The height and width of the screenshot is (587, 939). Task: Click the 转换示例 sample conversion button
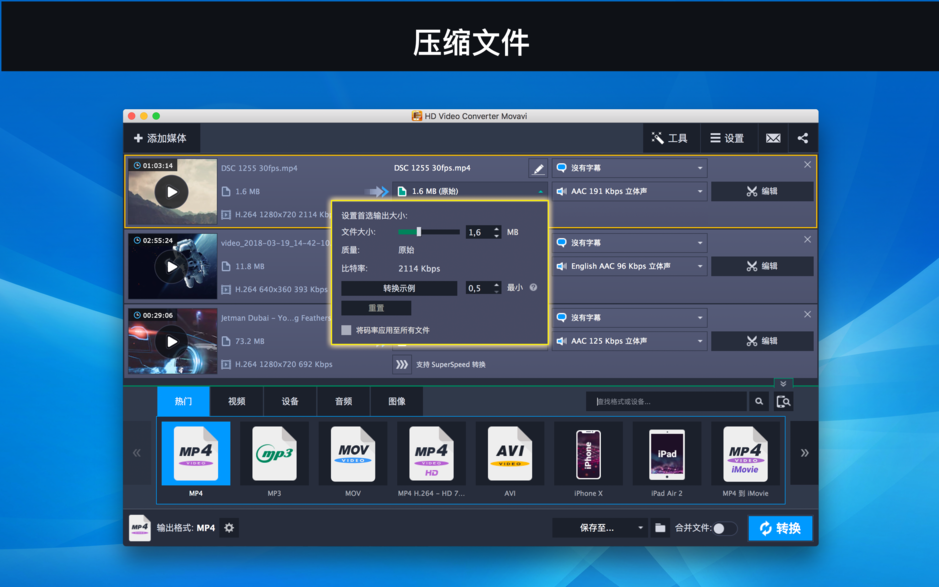400,287
